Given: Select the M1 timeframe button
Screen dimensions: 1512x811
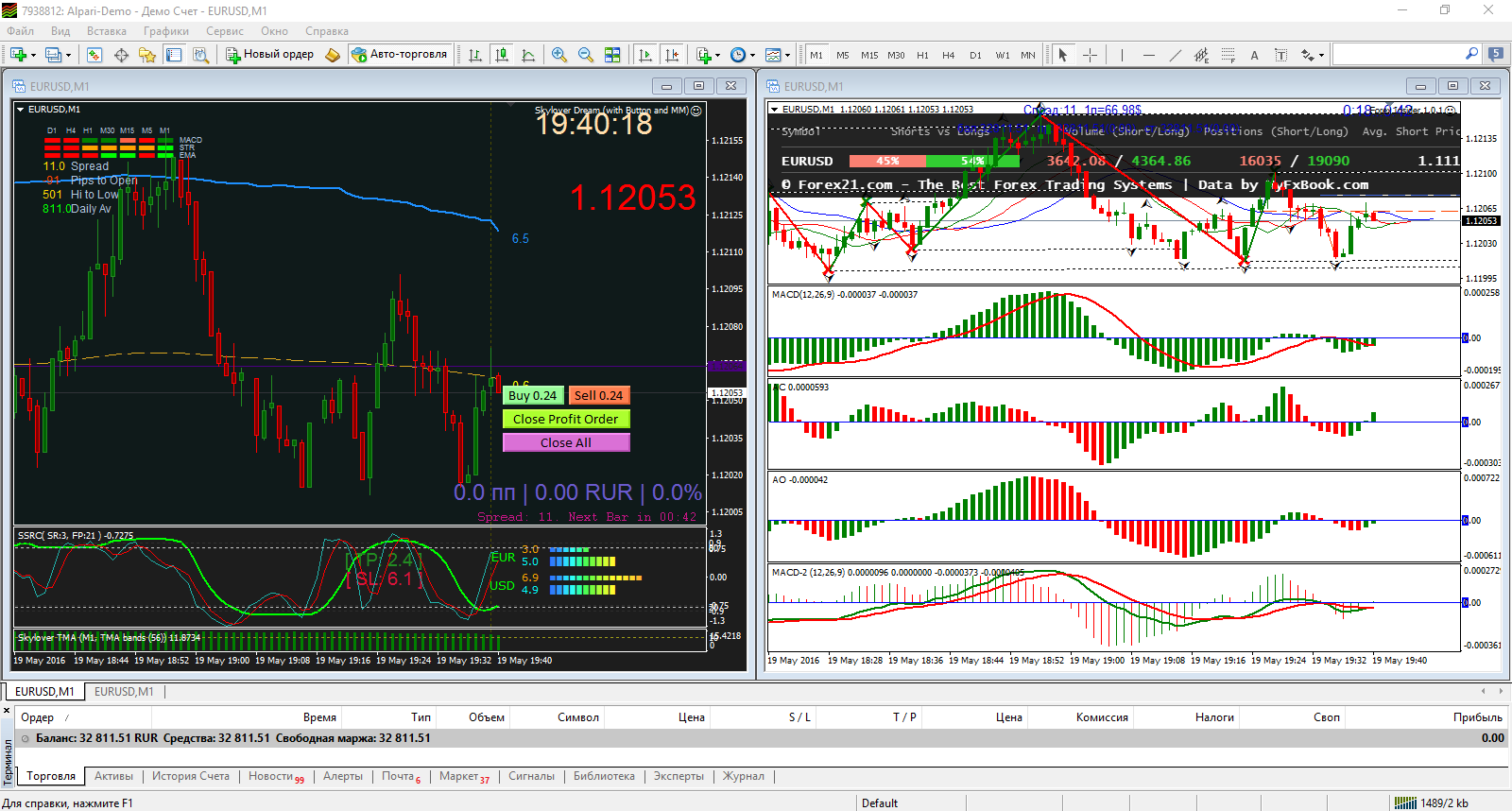Looking at the screenshot, I should (x=816, y=55).
